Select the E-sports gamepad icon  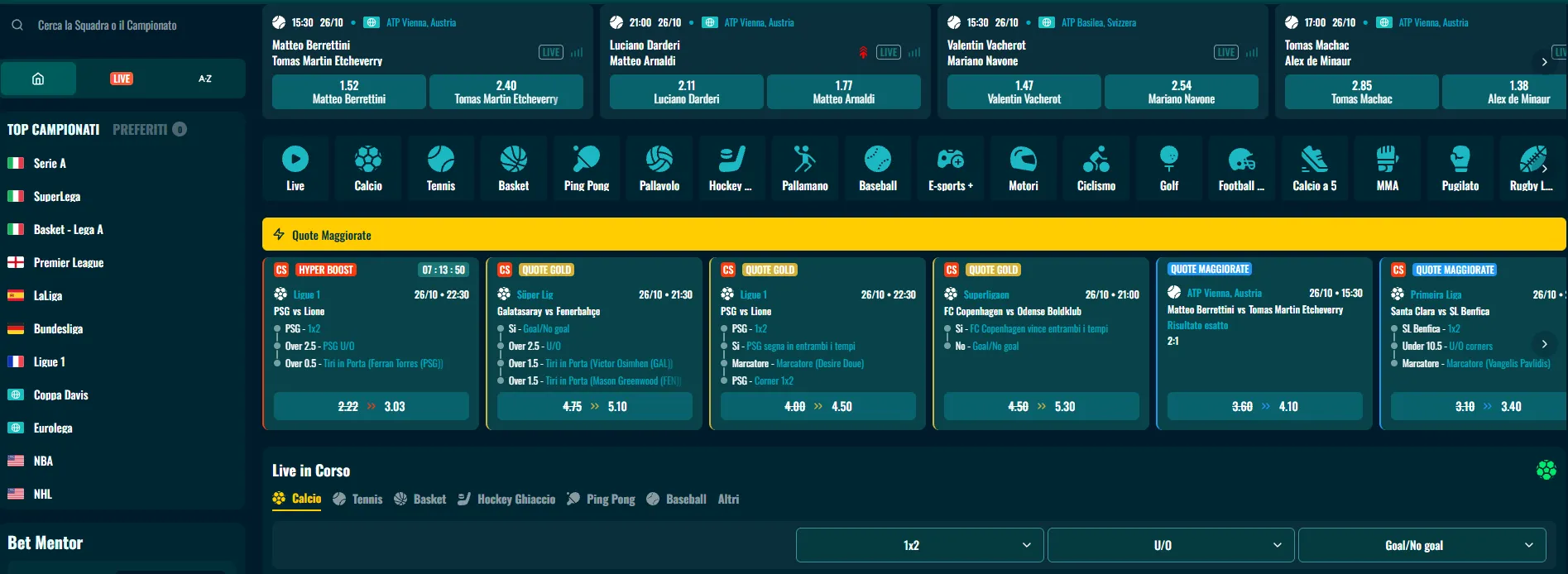tap(951, 159)
